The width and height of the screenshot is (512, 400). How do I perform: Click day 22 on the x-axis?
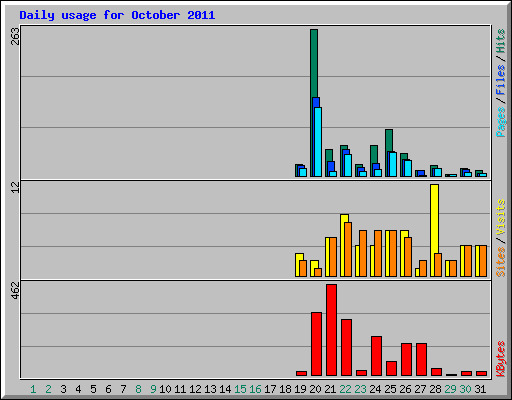(345, 389)
